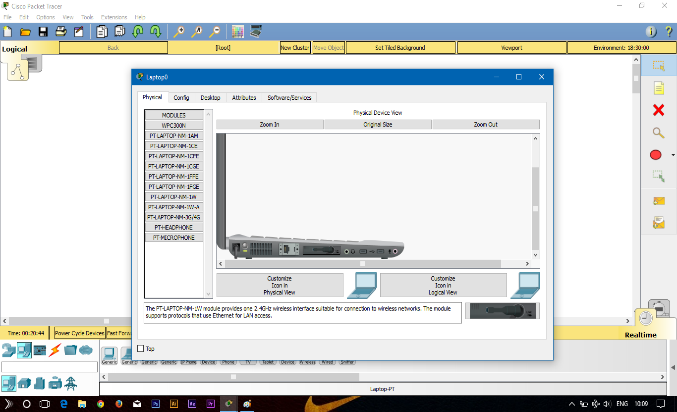The width and height of the screenshot is (677, 412).
Task: Switch to the Desktop tab
Action: coord(210,98)
